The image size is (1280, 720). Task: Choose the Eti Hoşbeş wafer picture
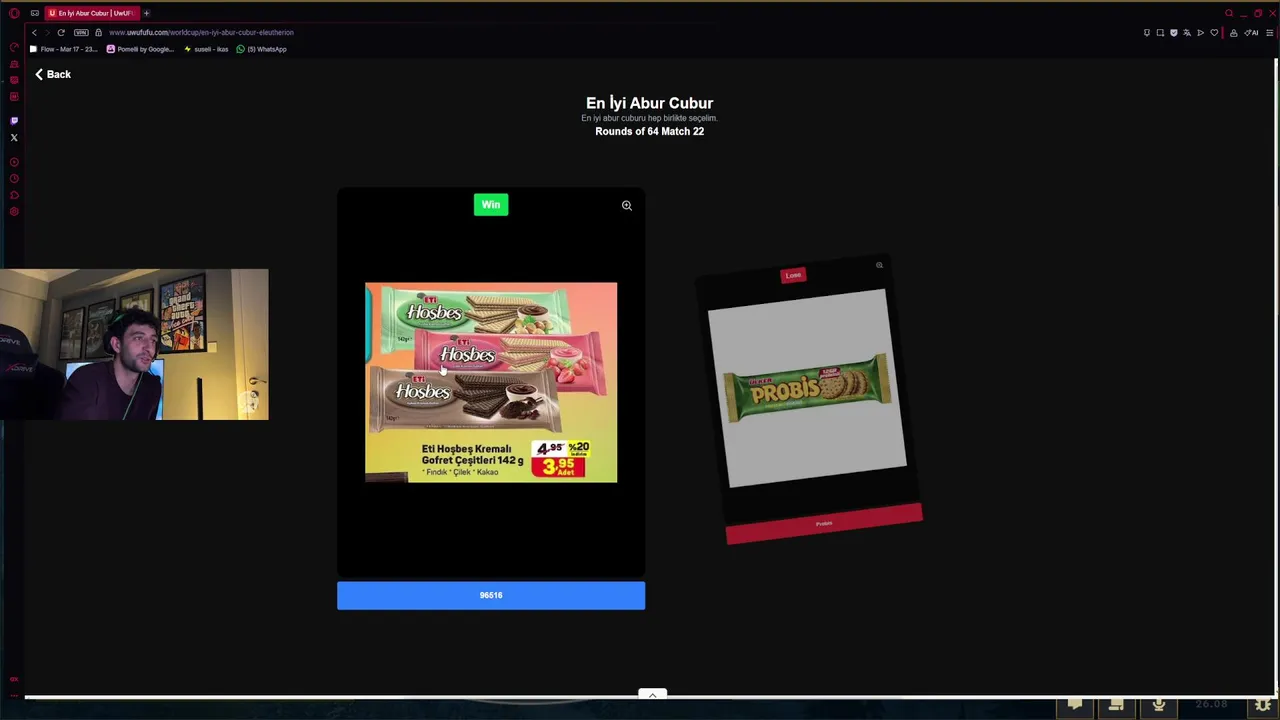click(491, 382)
